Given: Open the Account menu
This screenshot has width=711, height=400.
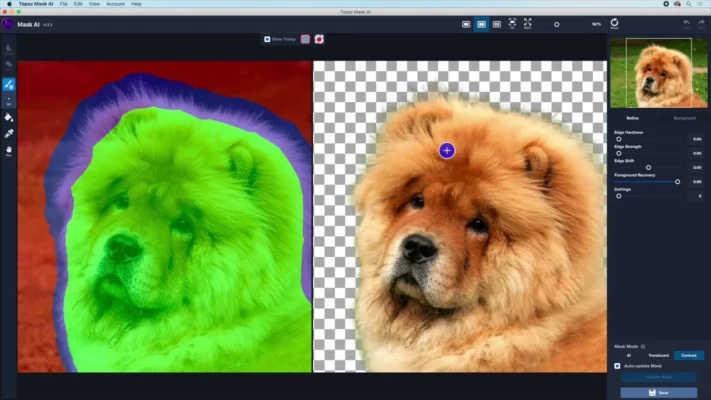Looking at the screenshot, I should coord(115,4).
